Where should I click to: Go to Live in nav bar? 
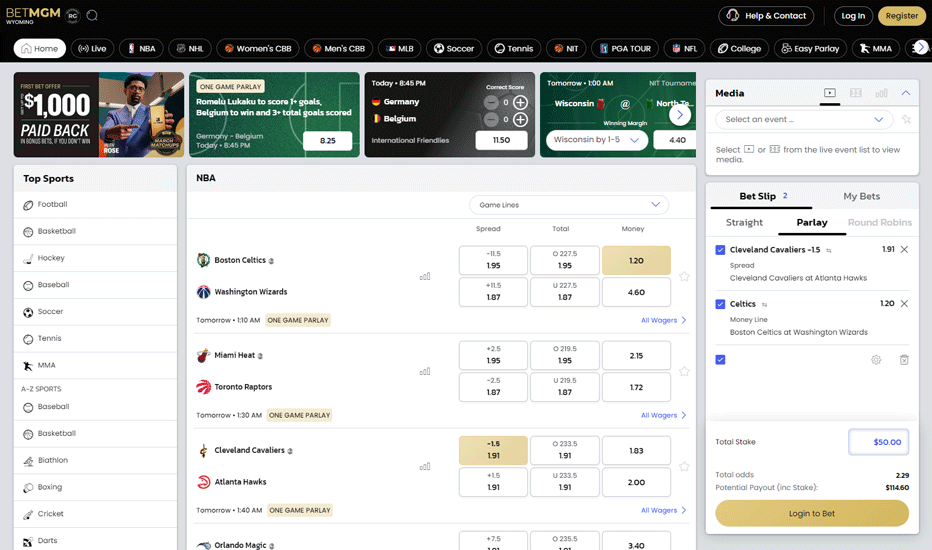click(x=92, y=49)
